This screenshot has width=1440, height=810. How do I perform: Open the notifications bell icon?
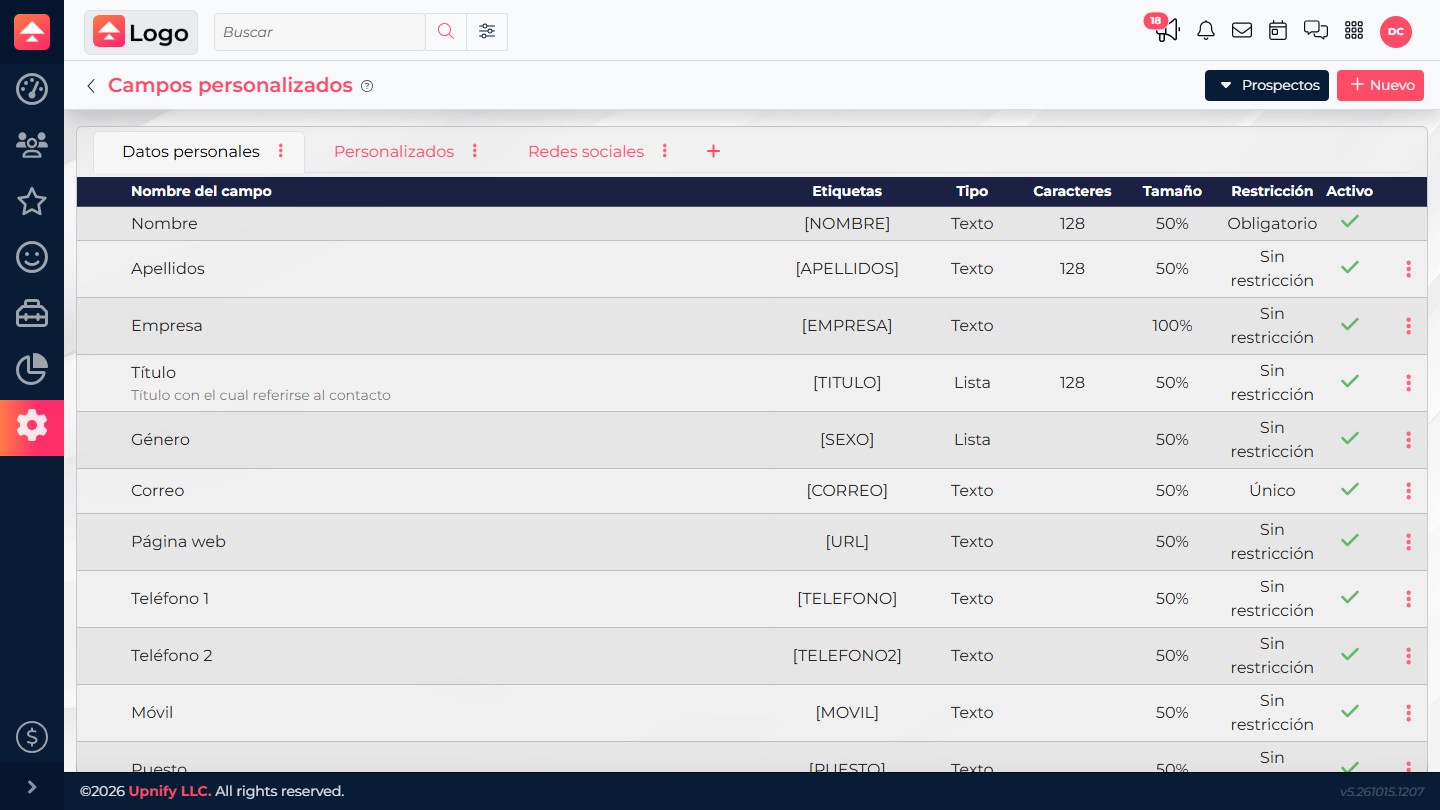coord(1206,31)
